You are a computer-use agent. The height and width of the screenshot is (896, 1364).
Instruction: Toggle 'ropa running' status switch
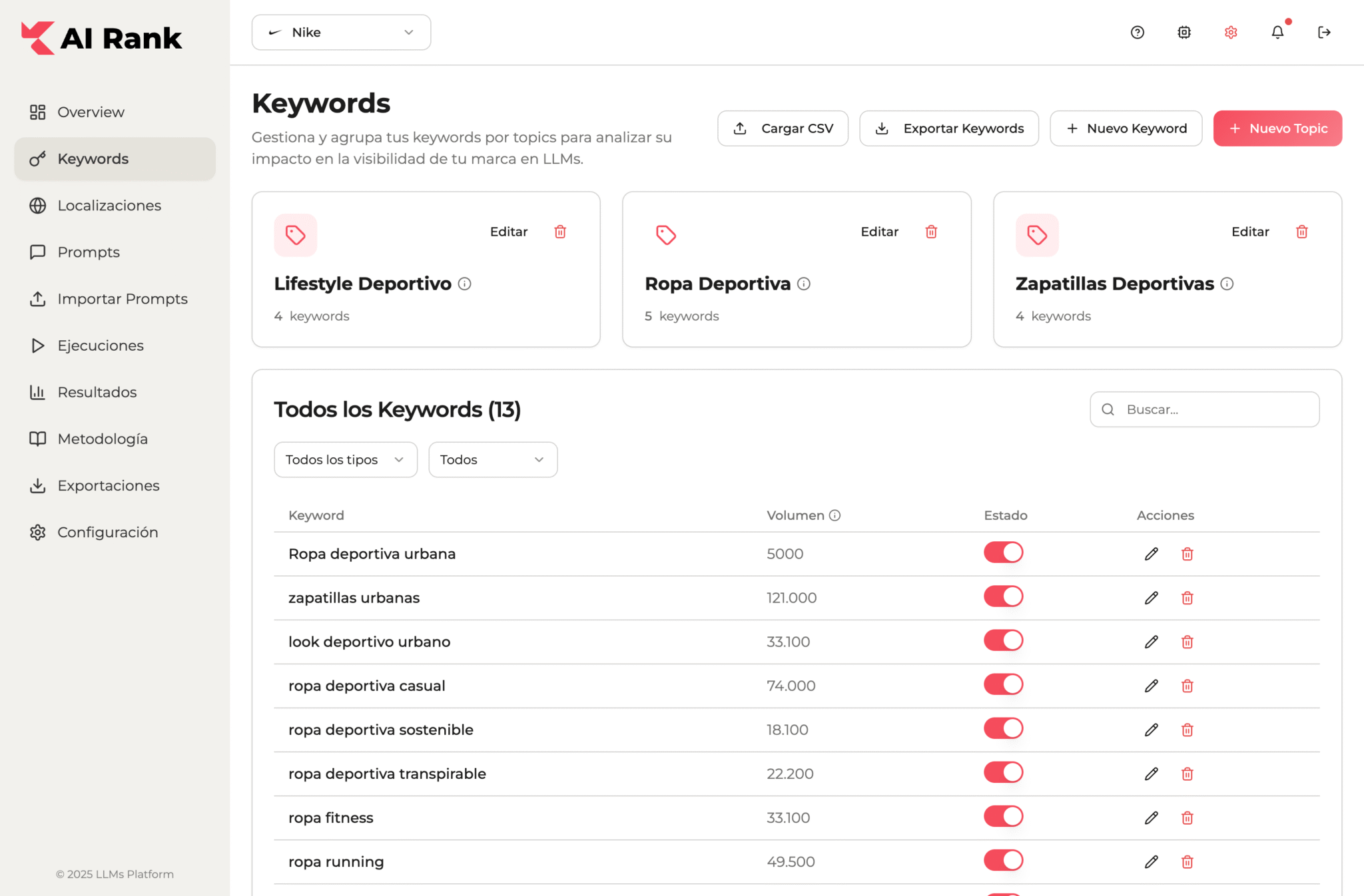[1003, 860]
